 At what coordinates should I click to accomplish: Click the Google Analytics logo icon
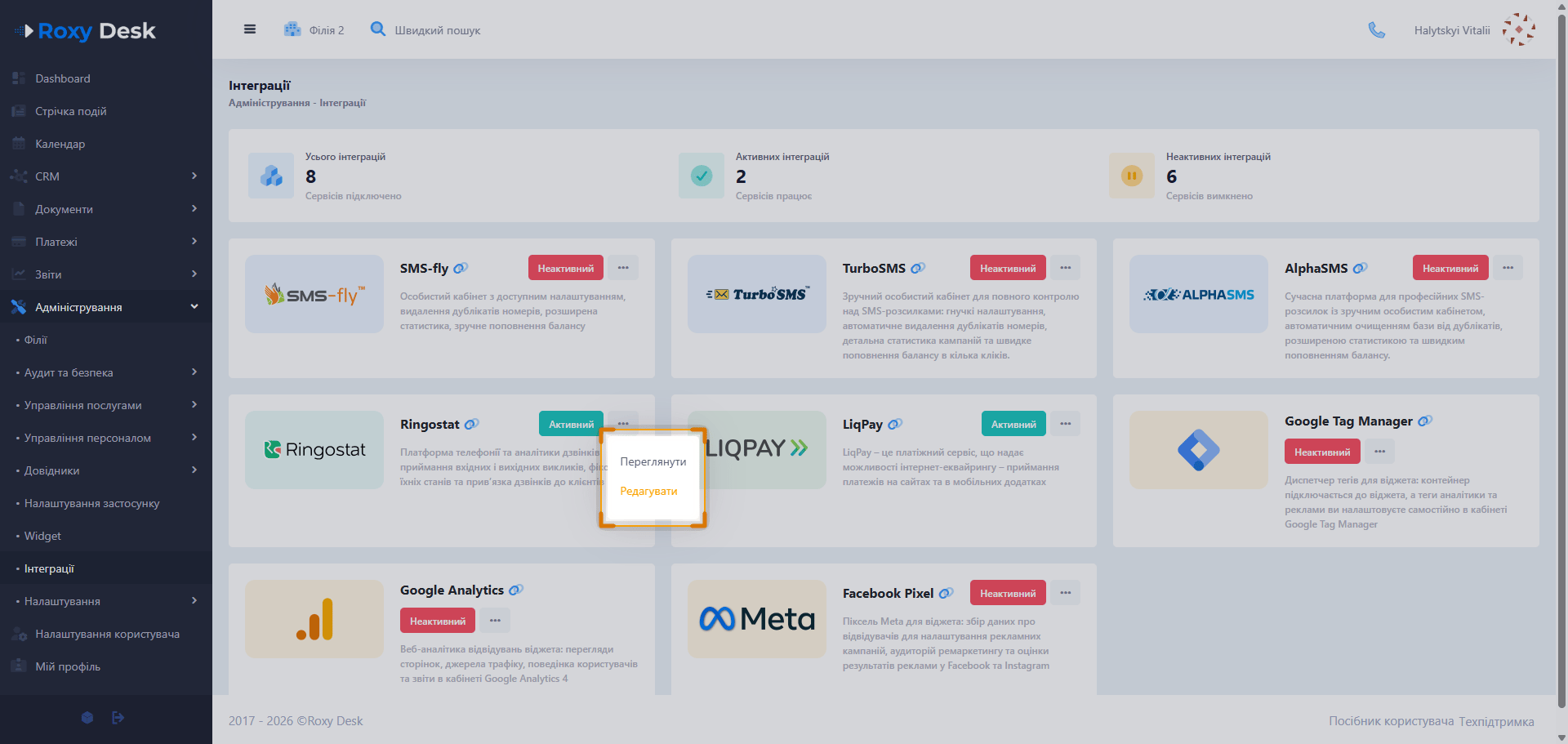coord(314,619)
